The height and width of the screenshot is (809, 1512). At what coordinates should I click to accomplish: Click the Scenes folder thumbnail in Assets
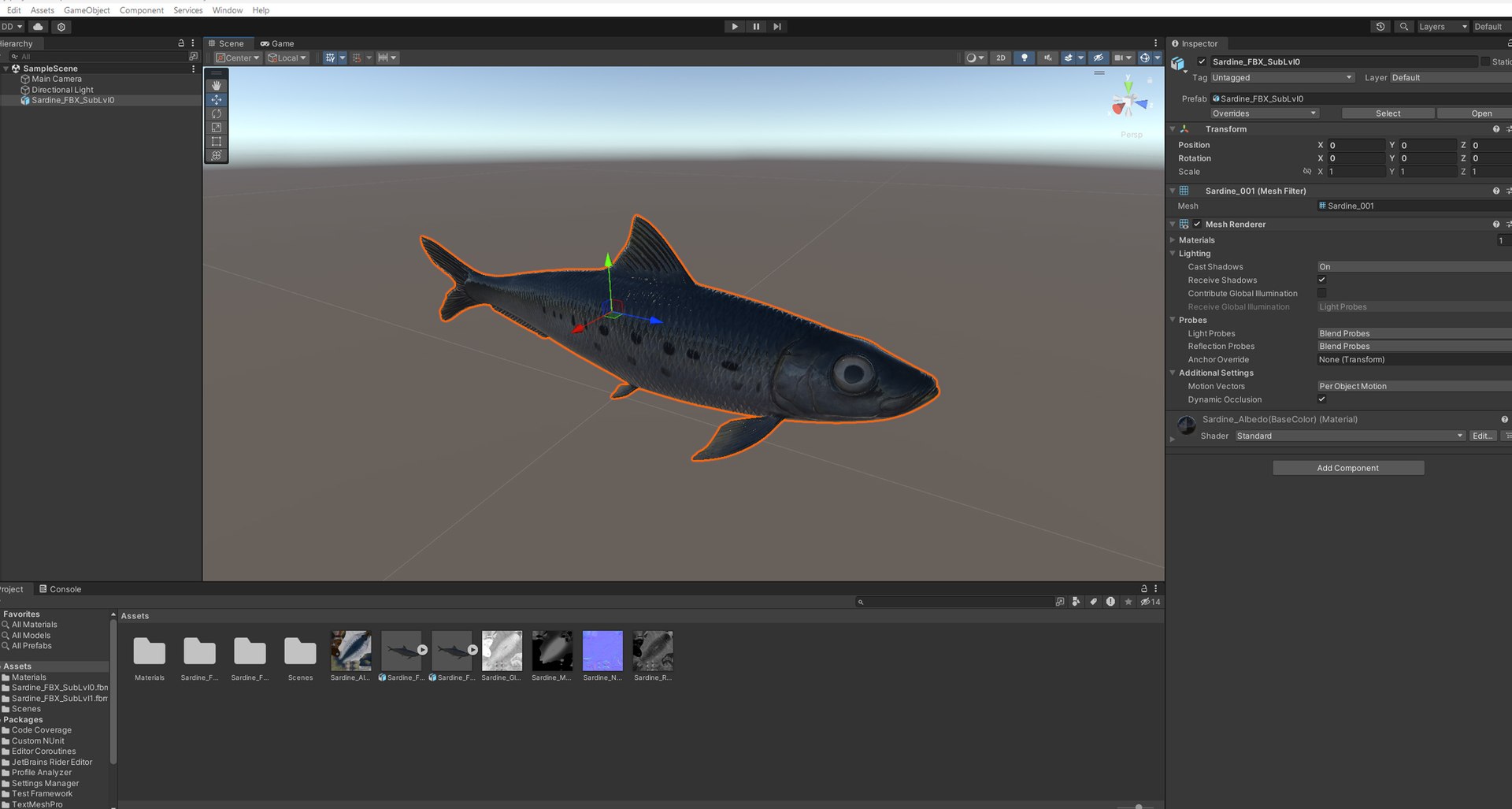300,652
